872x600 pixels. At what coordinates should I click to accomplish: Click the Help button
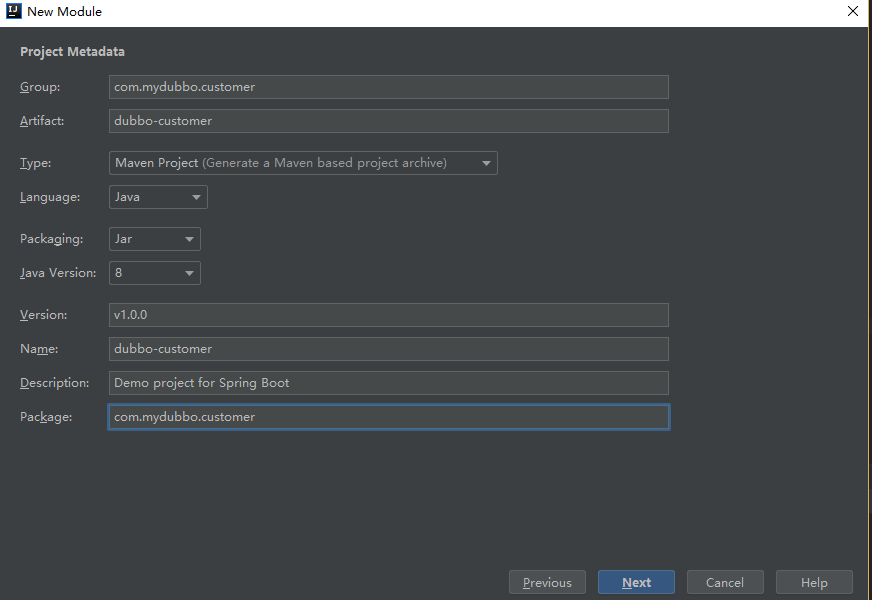click(x=814, y=582)
